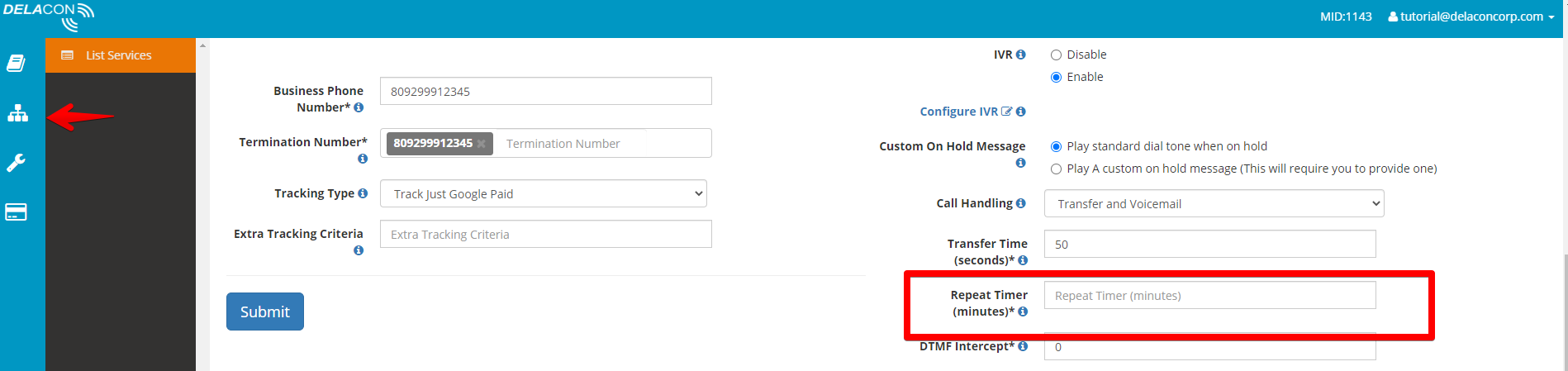Click the Transfer Time (seconds) field
This screenshot has height=371, width=1568.
[1210, 244]
